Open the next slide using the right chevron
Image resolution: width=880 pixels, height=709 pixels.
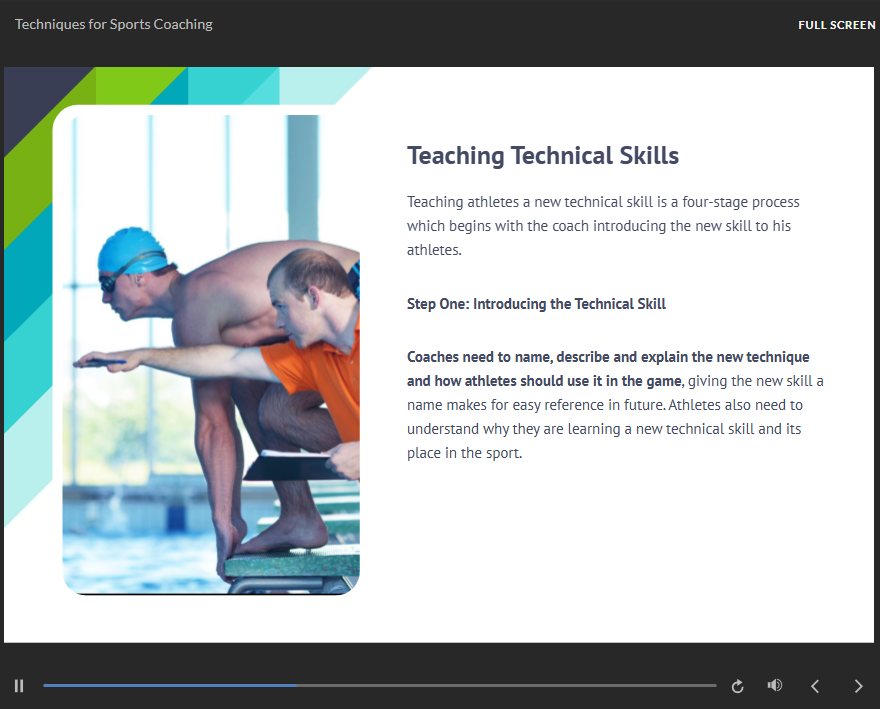point(858,686)
